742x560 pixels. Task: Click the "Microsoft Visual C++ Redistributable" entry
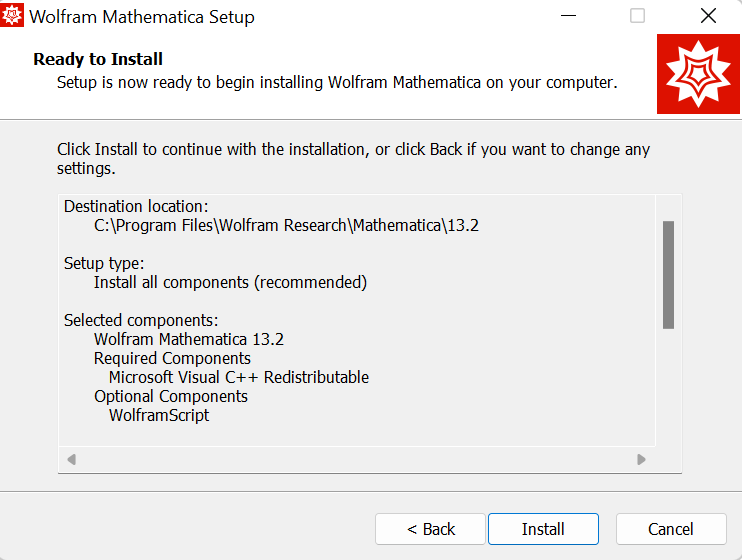239,378
